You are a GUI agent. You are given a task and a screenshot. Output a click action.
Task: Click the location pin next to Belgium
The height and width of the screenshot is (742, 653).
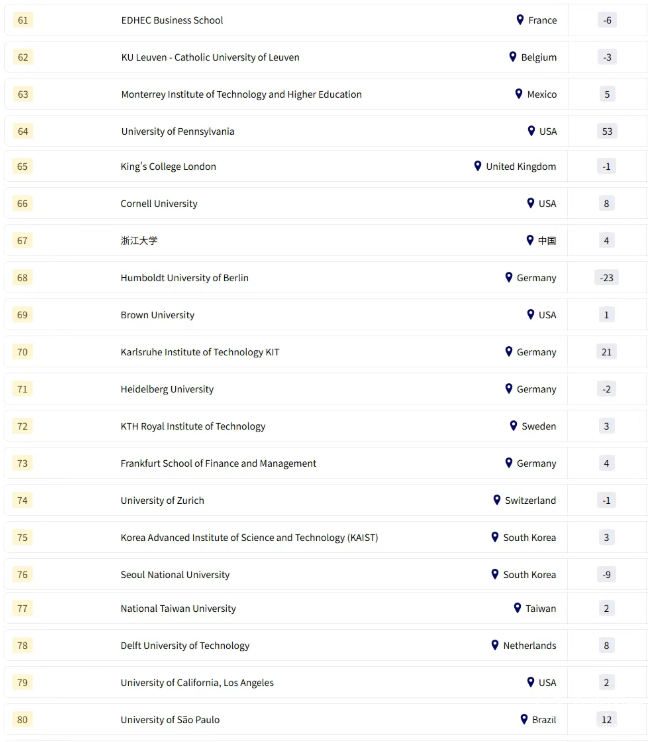pyautogui.click(x=513, y=57)
